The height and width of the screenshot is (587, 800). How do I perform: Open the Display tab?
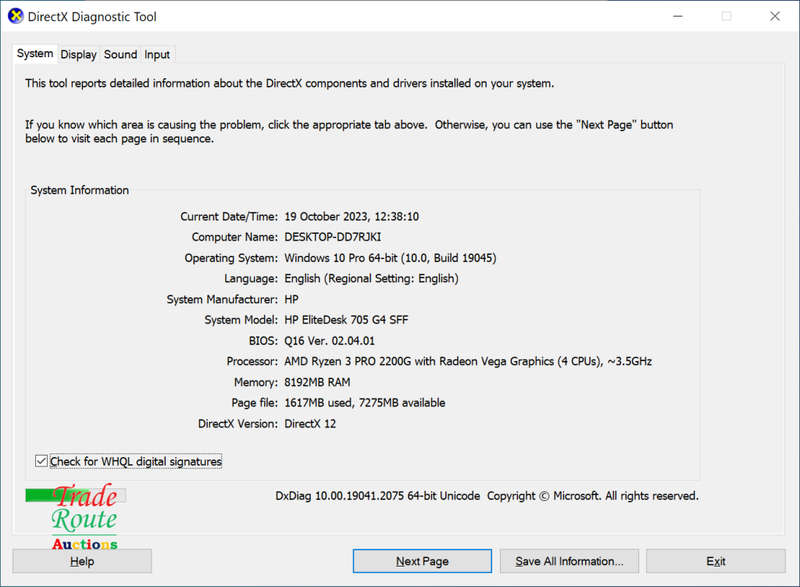(x=78, y=55)
